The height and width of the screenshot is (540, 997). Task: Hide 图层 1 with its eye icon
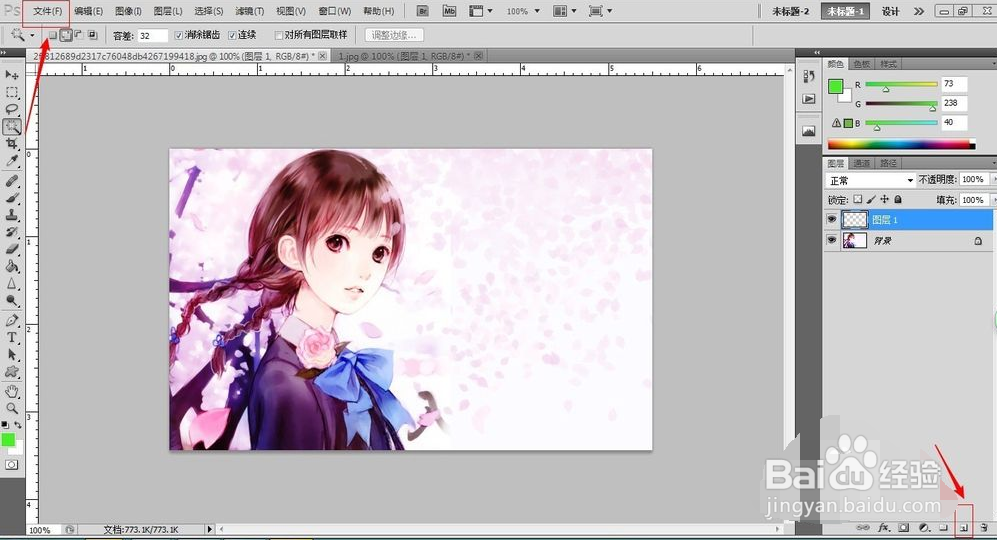[x=831, y=219]
